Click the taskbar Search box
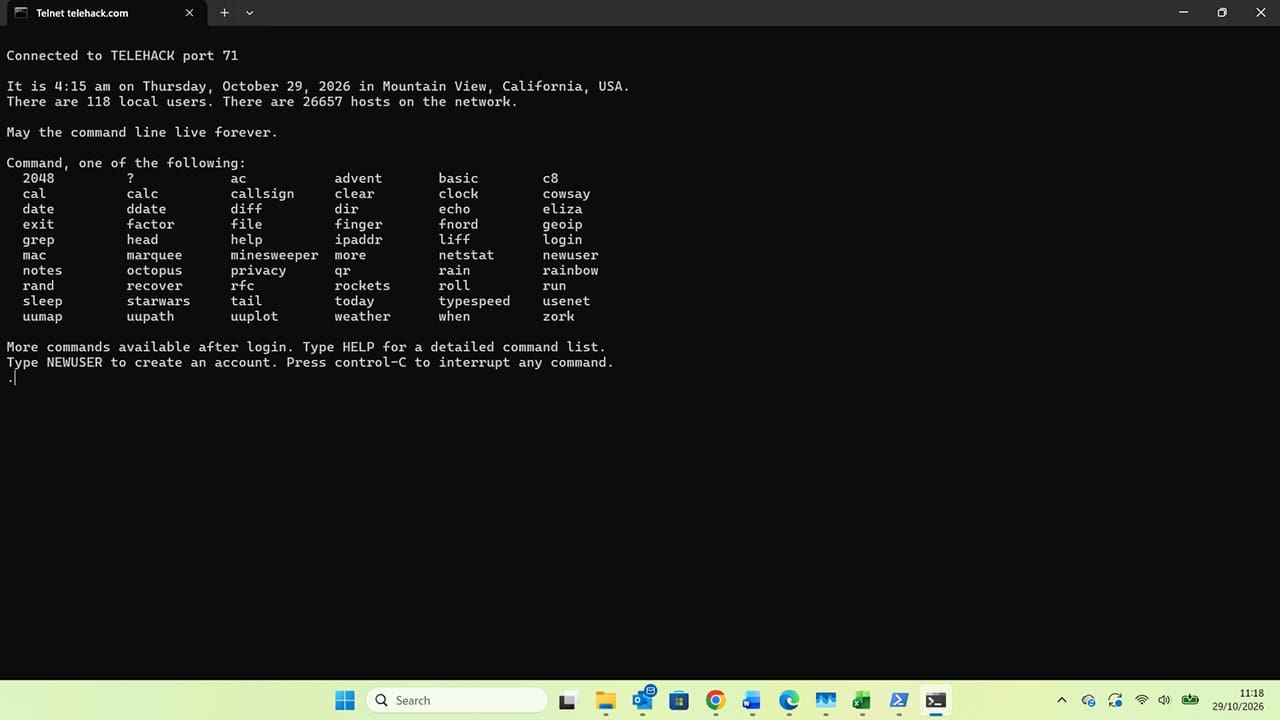 pos(457,701)
